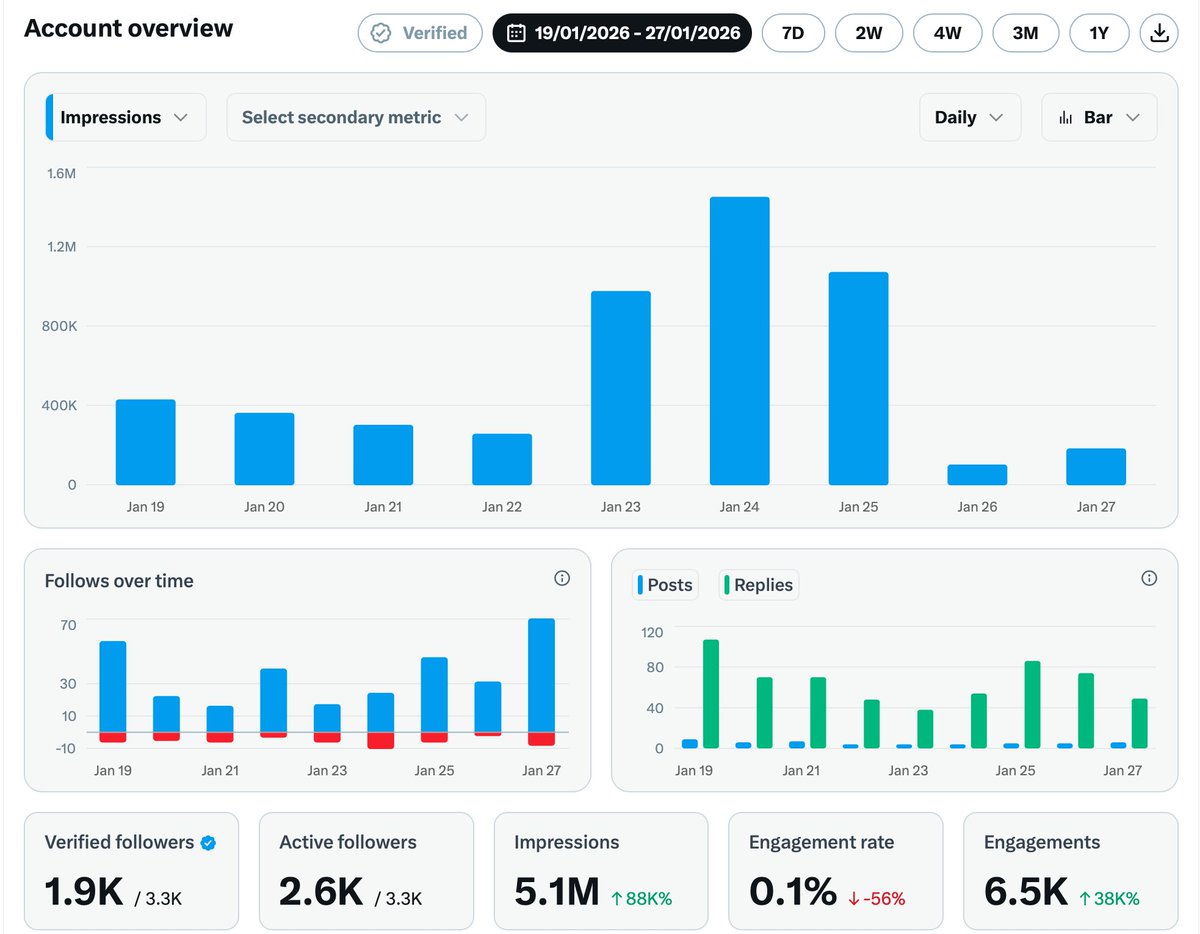Open the Daily interval dropdown
1200x934 pixels.
(x=970, y=117)
